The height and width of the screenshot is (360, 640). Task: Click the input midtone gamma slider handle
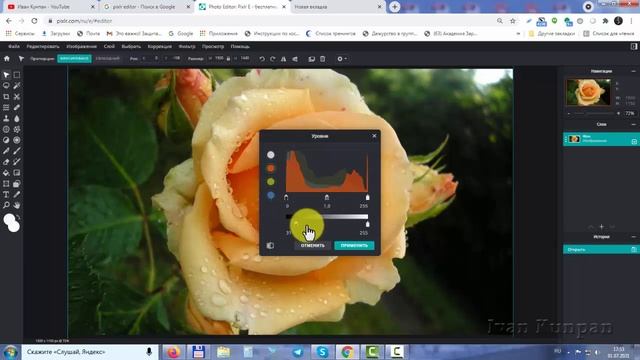[x=327, y=198]
